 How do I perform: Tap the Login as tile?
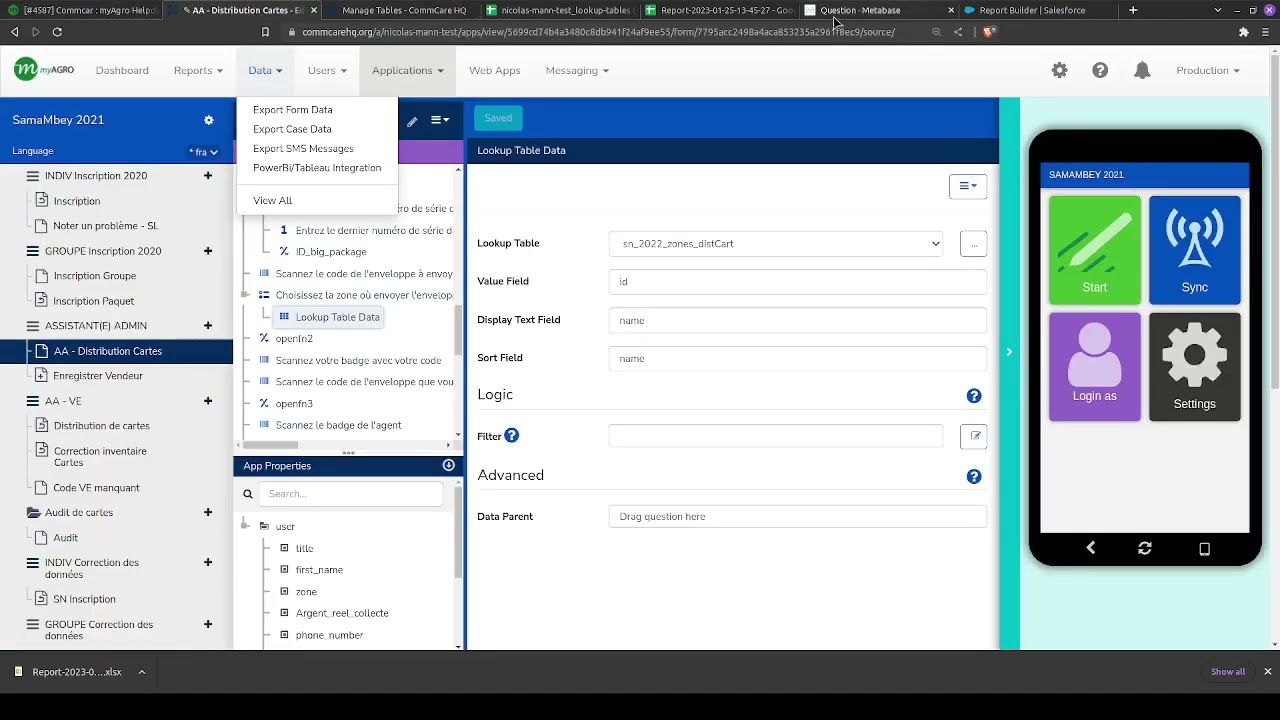pyautogui.click(x=1094, y=367)
